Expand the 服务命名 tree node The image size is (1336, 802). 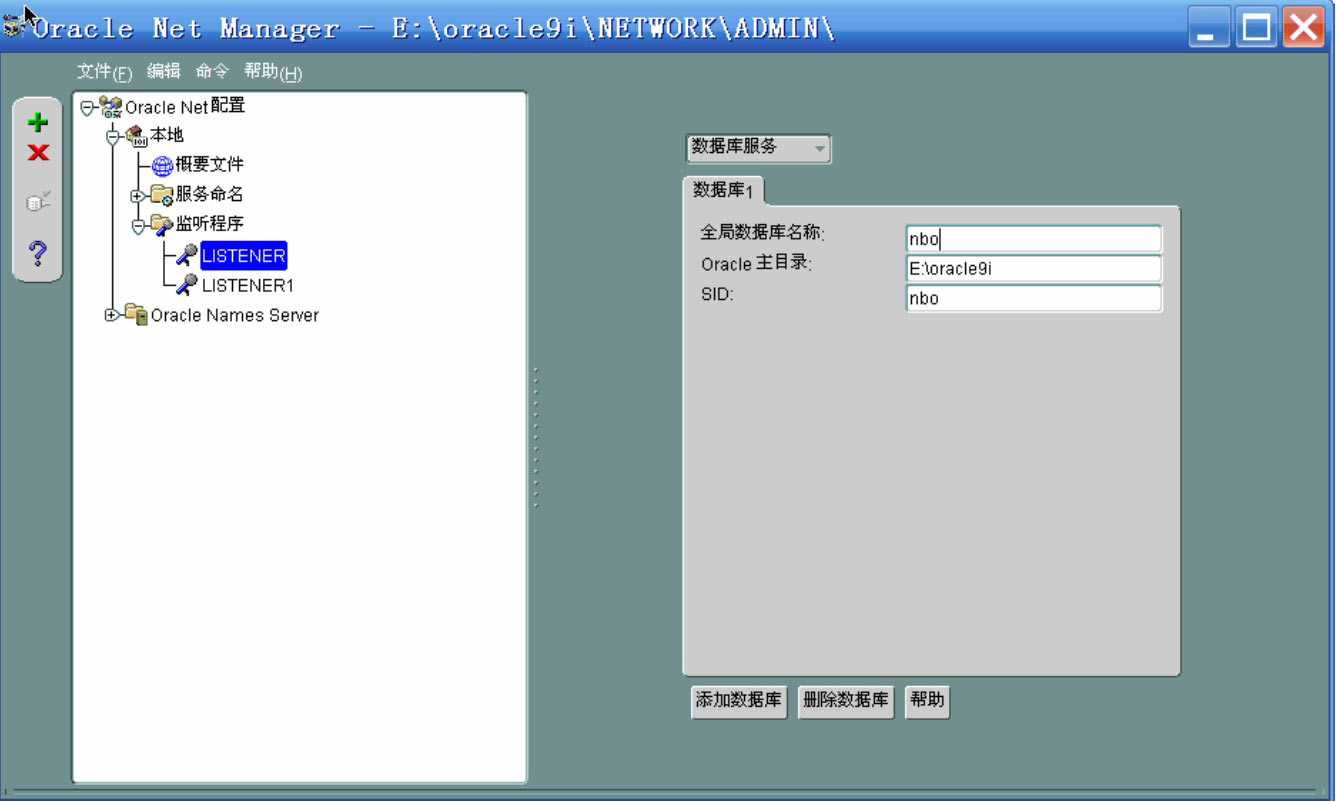click(138, 195)
